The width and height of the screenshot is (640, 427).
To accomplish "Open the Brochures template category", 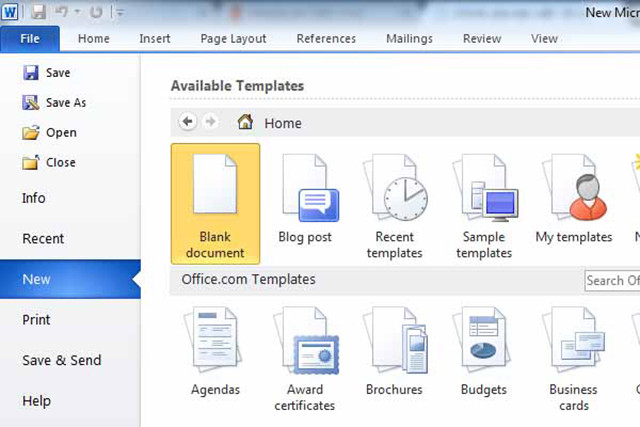I will (x=394, y=353).
